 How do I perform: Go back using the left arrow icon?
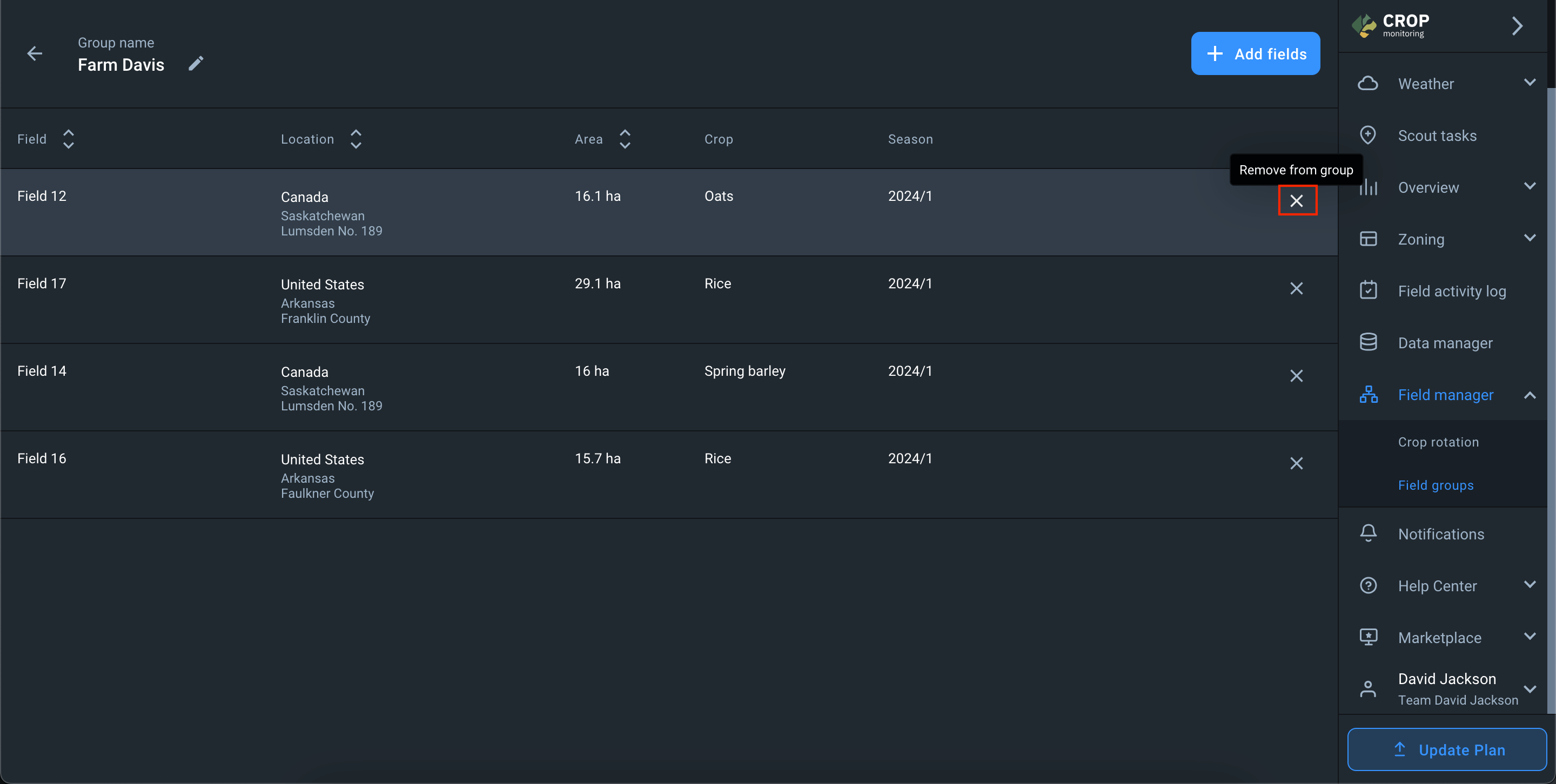pyautogui.click(x=35, y=53)
